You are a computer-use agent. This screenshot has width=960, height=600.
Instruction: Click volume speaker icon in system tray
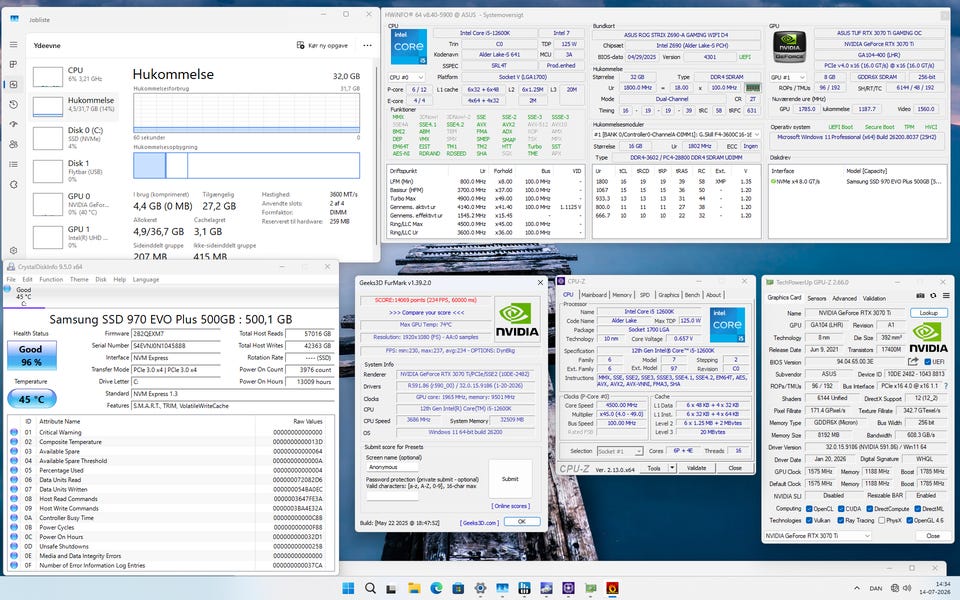click(x=909, y=588)
